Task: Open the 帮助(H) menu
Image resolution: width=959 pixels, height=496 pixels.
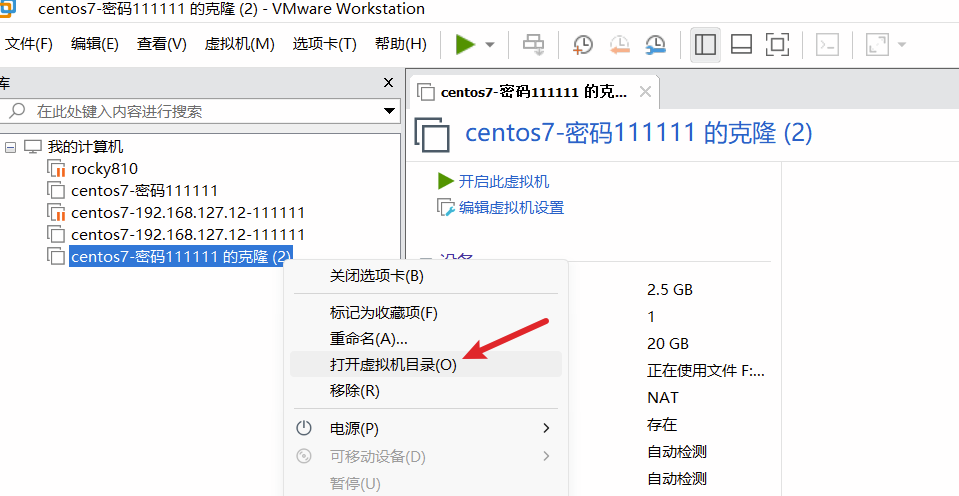Action: pyautogui.click(x=401, y=44)
